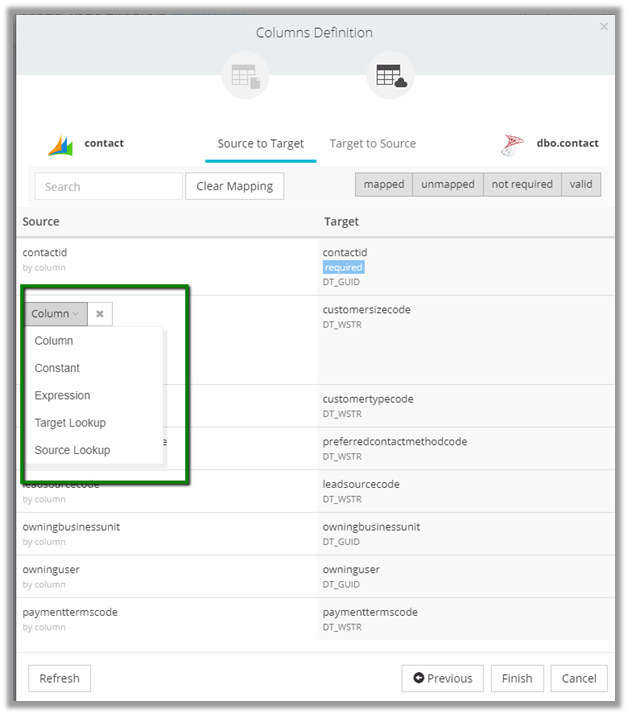Screen dimensions: 628x715
Task: Click the Finish button
Action: (x=517, y=678)
